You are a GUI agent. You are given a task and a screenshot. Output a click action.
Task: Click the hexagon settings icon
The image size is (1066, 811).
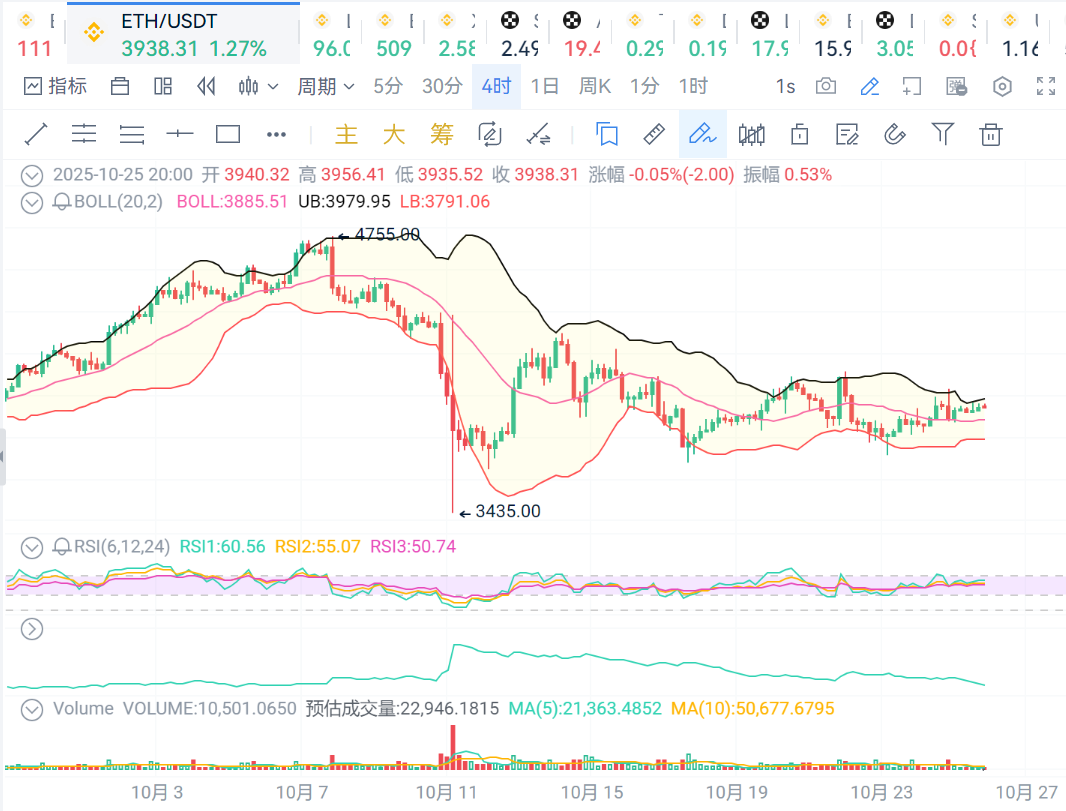[1002, 87]
